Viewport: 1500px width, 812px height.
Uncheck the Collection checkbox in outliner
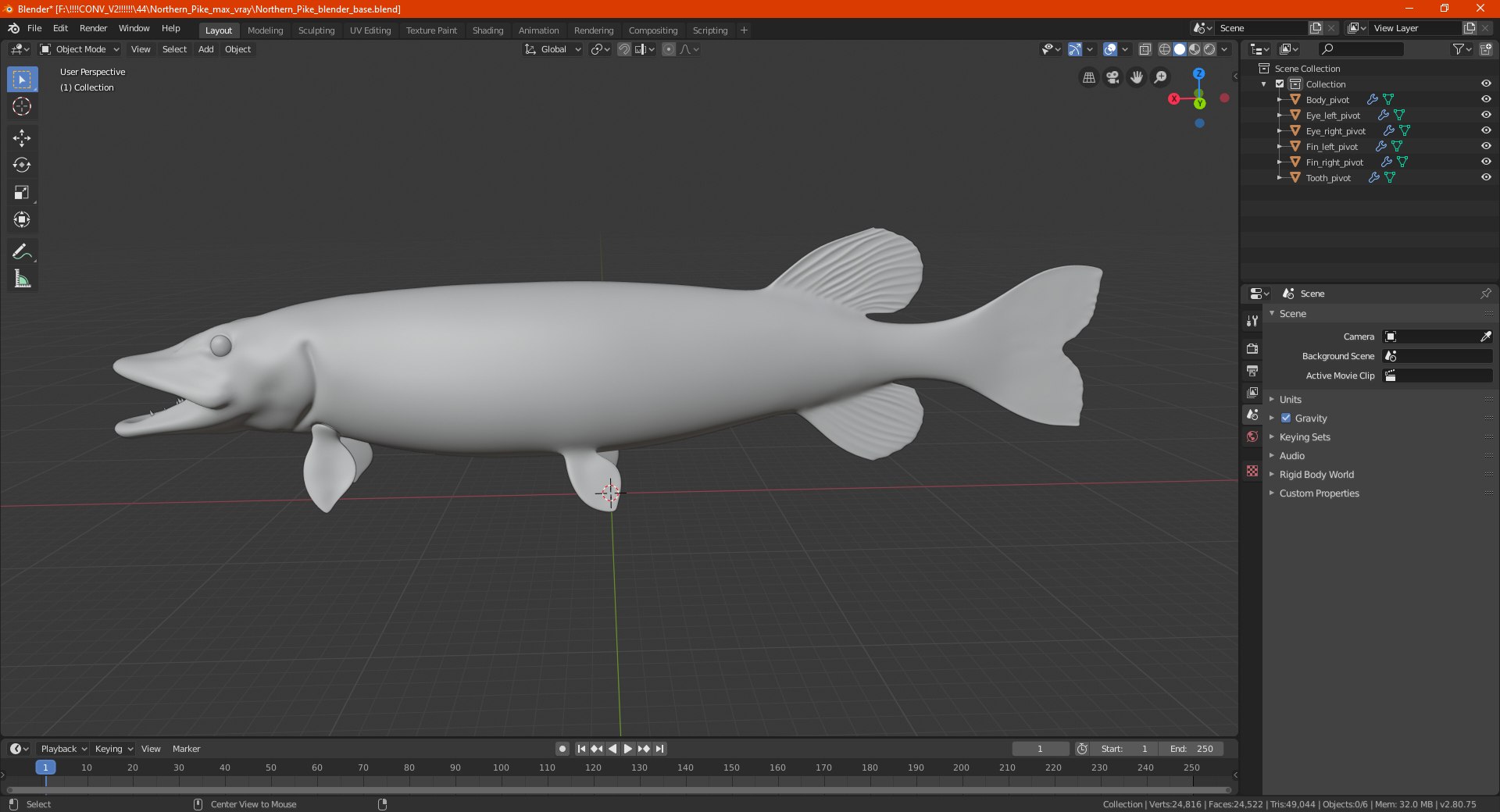tap(1280, 84)
